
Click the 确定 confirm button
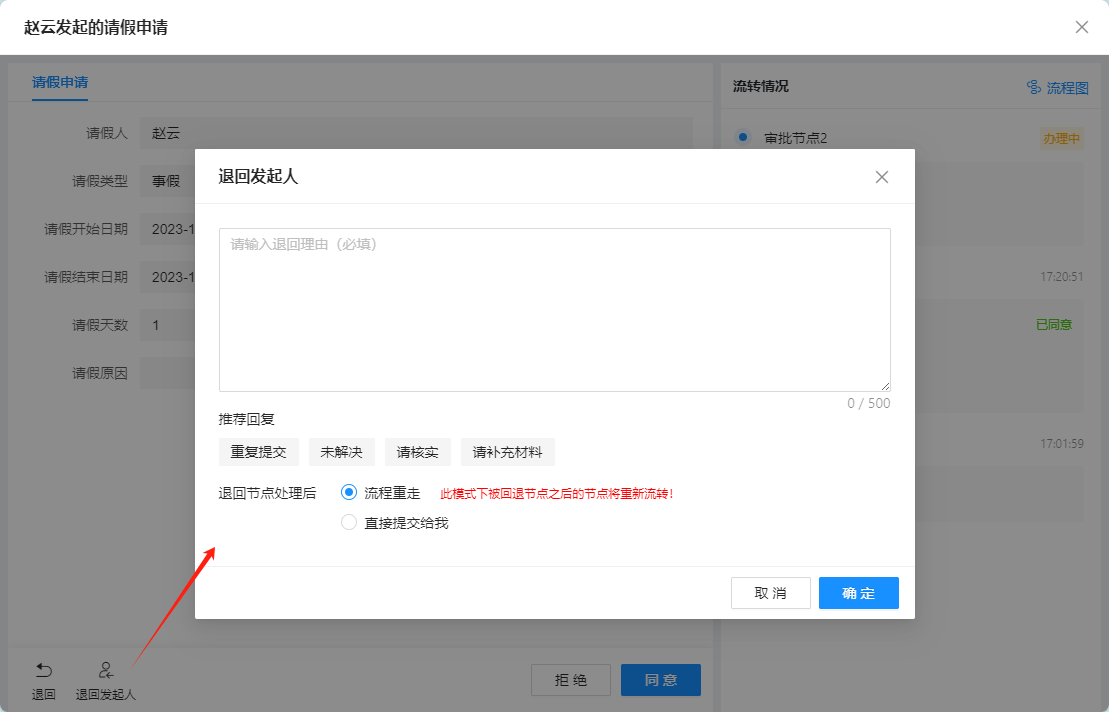(x=858, y=593)
